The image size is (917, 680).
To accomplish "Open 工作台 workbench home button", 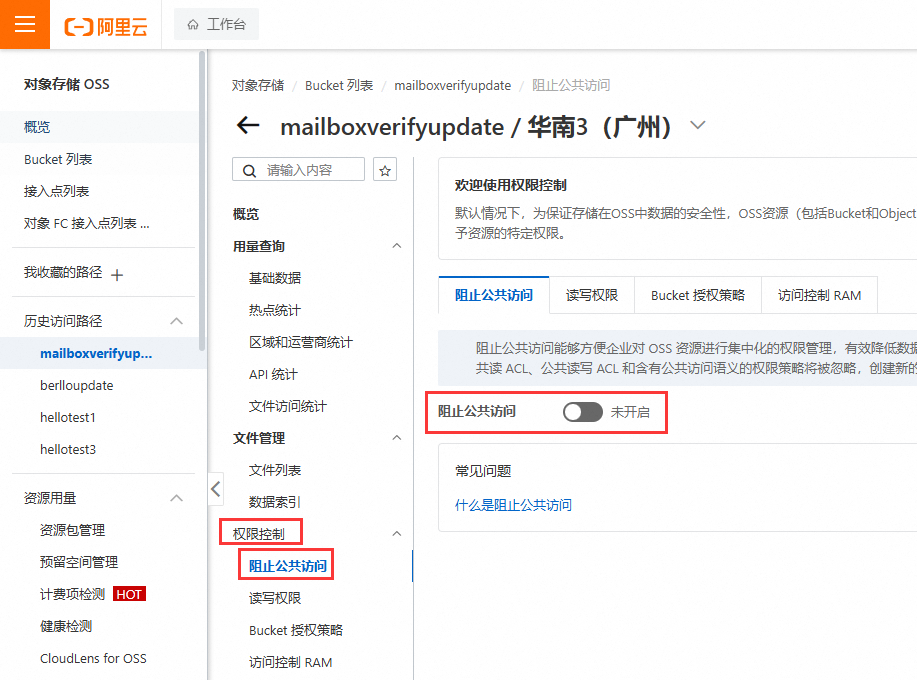I will point(216,24).
